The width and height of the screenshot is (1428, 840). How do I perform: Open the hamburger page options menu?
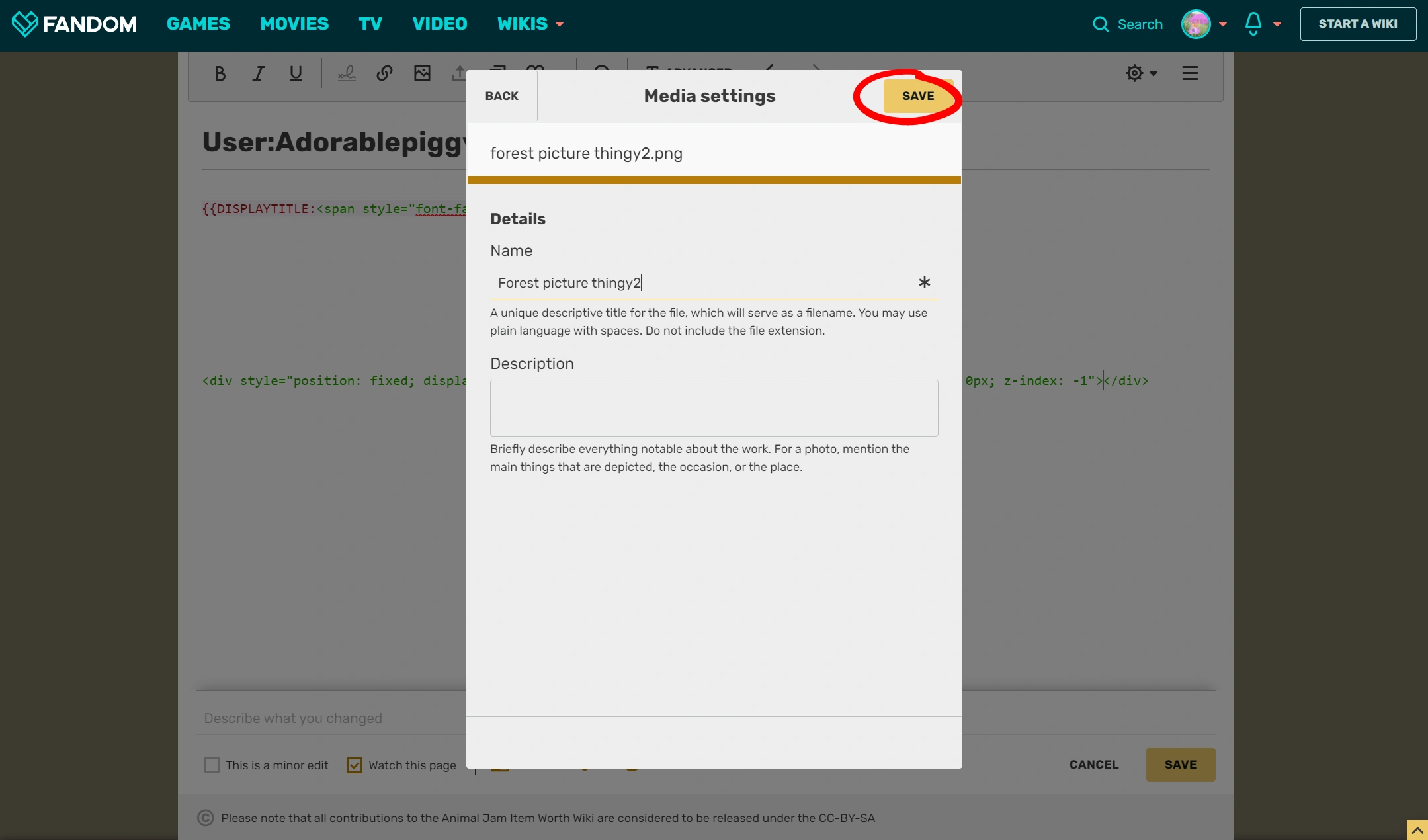click(x=1190, y=73)
